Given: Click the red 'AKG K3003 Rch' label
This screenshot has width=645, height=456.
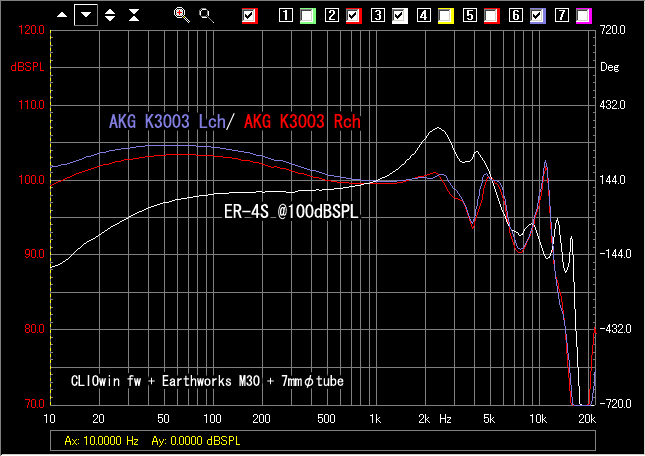Looking at the screenshot, I should tap(302, 122).
